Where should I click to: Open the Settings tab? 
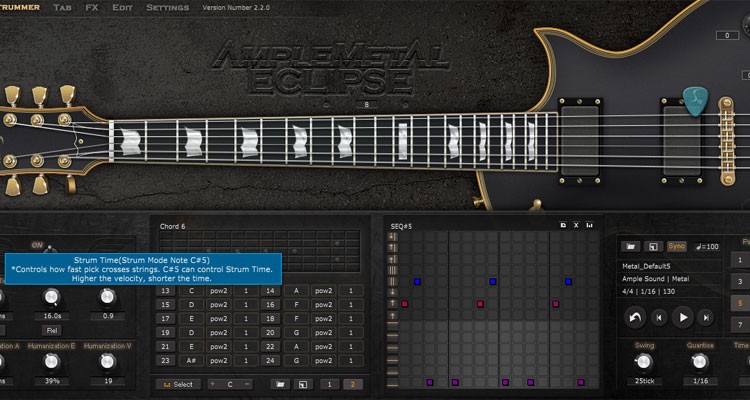click(167, 7)
